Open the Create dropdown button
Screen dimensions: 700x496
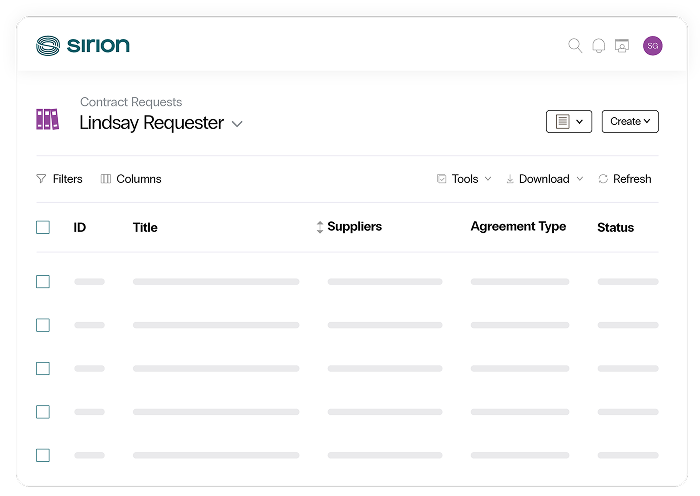(x=630, y=121)
